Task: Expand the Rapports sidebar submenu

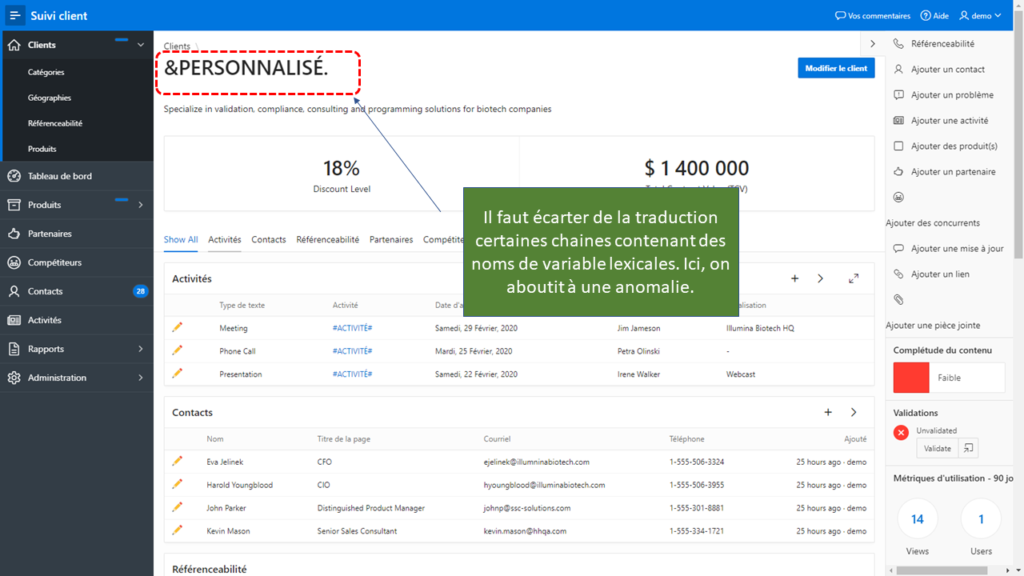Action: coord(140,349)
